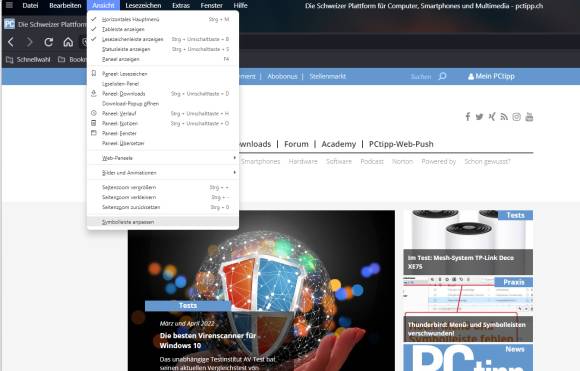
Task: Open the Software category link
Action: tap(339, 161)
